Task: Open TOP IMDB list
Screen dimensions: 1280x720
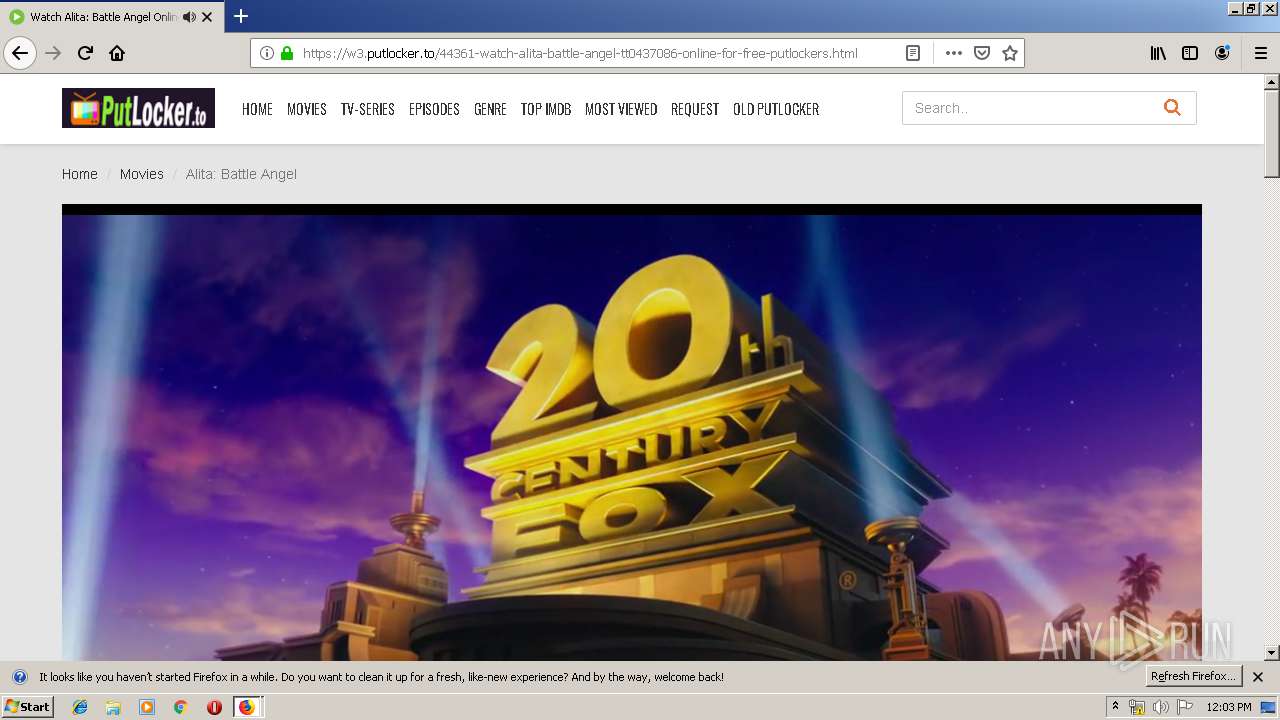Action: click(546, 109)
